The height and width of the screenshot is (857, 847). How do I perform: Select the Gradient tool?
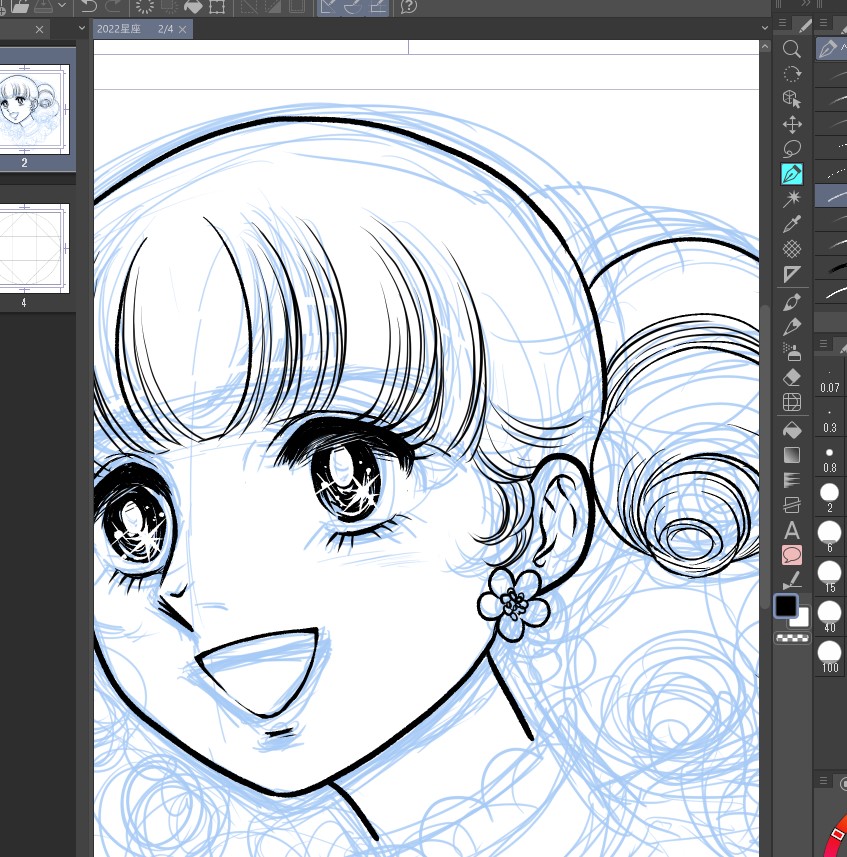coord(791,455)
